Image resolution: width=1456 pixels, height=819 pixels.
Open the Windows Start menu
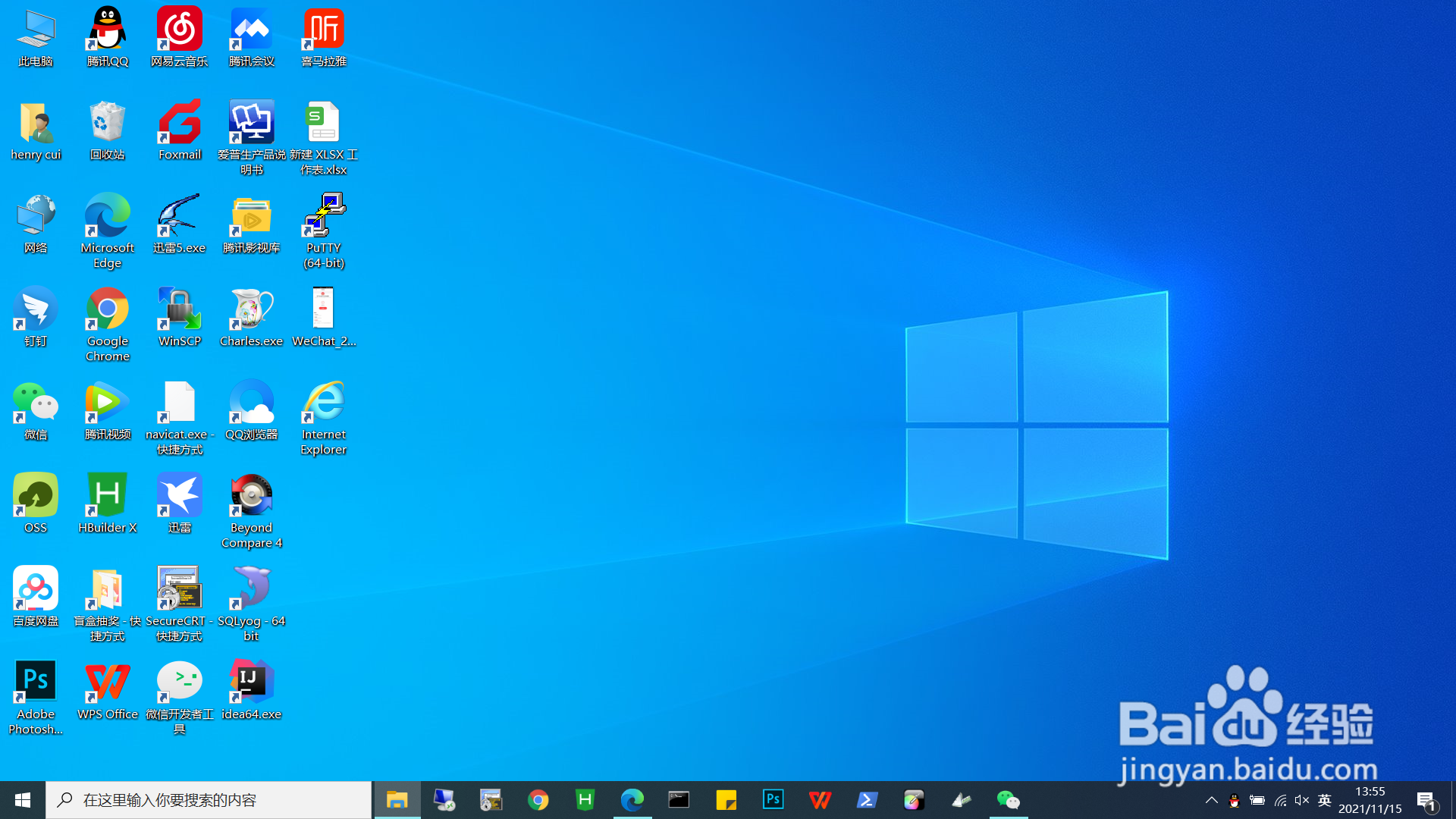[23, 800]
